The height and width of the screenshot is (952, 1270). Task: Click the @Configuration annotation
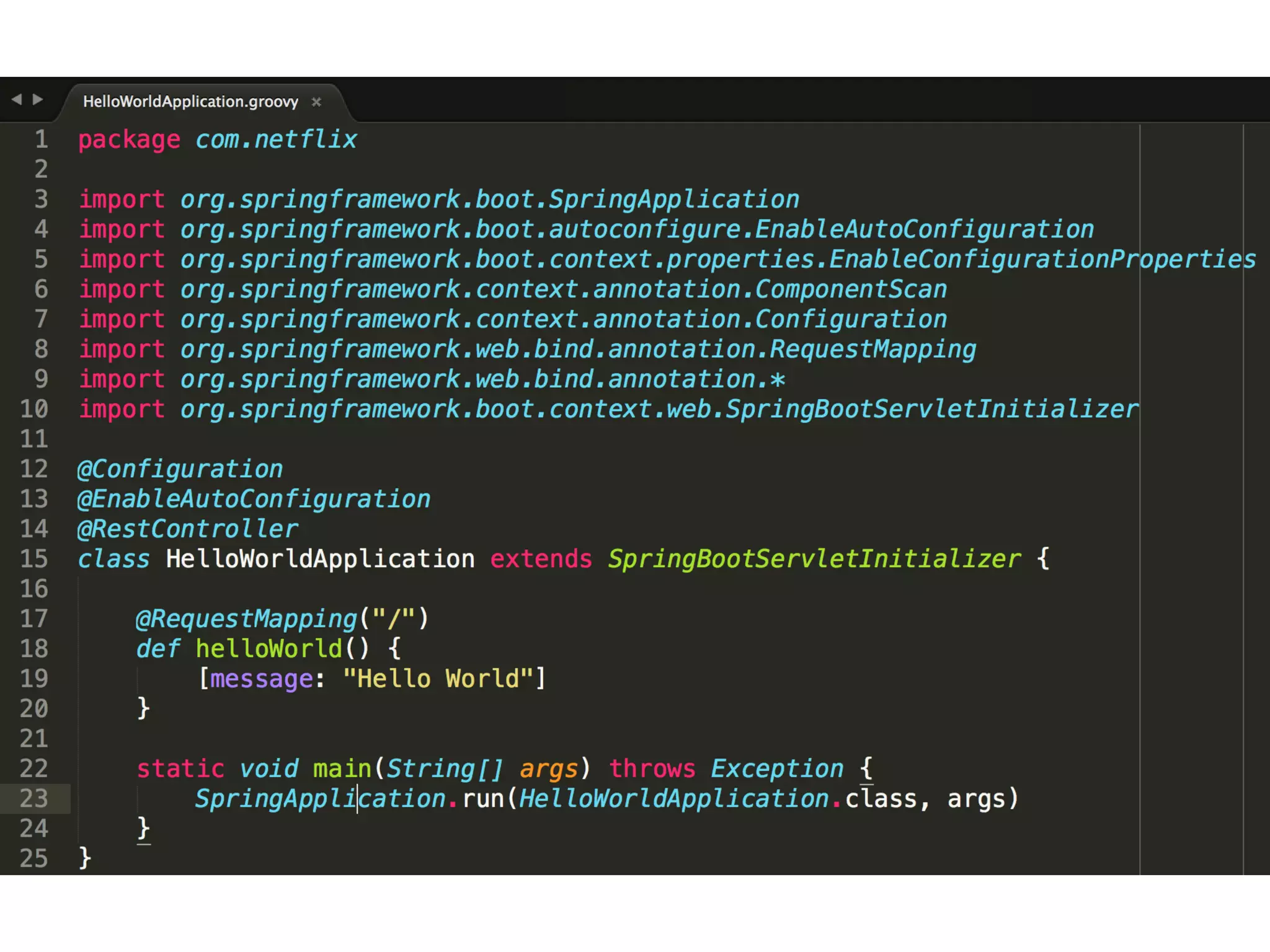[x=180, y=469]
